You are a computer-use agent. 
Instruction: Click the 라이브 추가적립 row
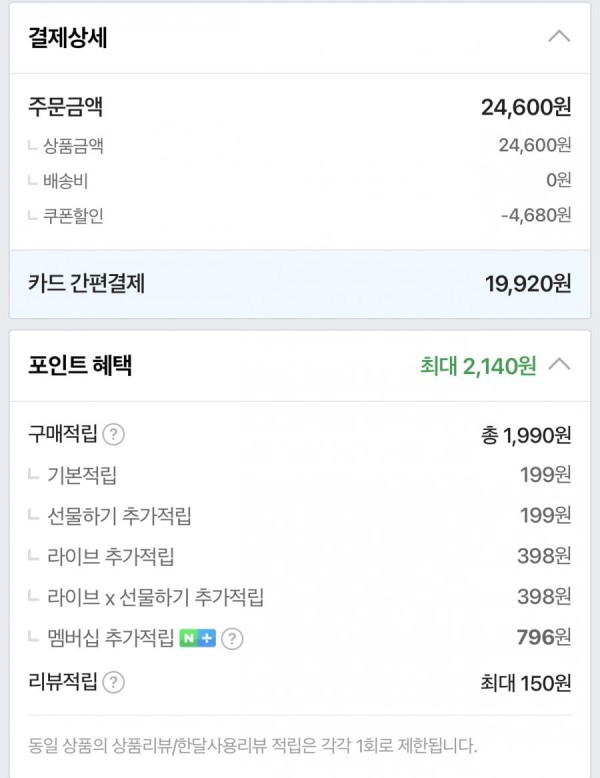(300, 556)
